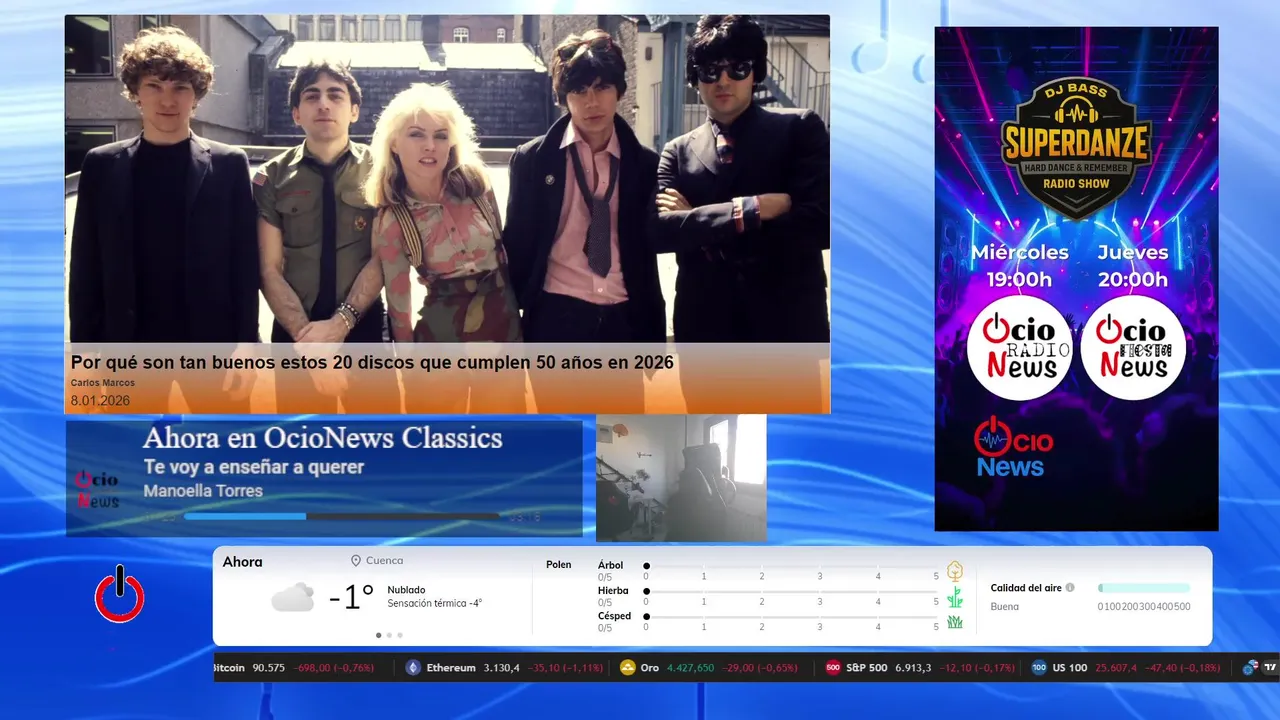Click song title 'Te voy a enseñar a querer'
Viewport: 1280px width, 720px height.
tap(254, 467)
